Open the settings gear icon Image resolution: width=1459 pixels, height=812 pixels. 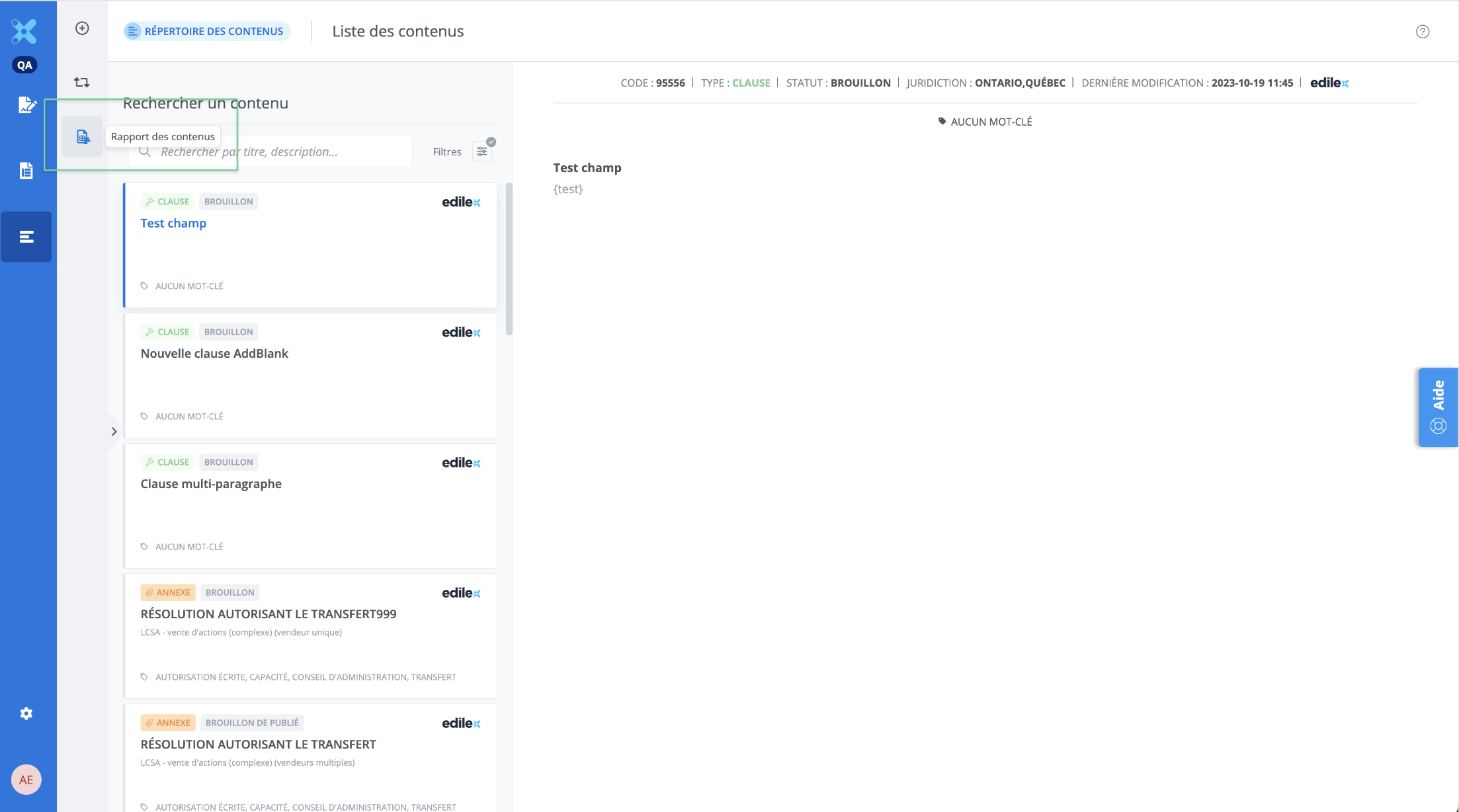[x=26, y=713]
